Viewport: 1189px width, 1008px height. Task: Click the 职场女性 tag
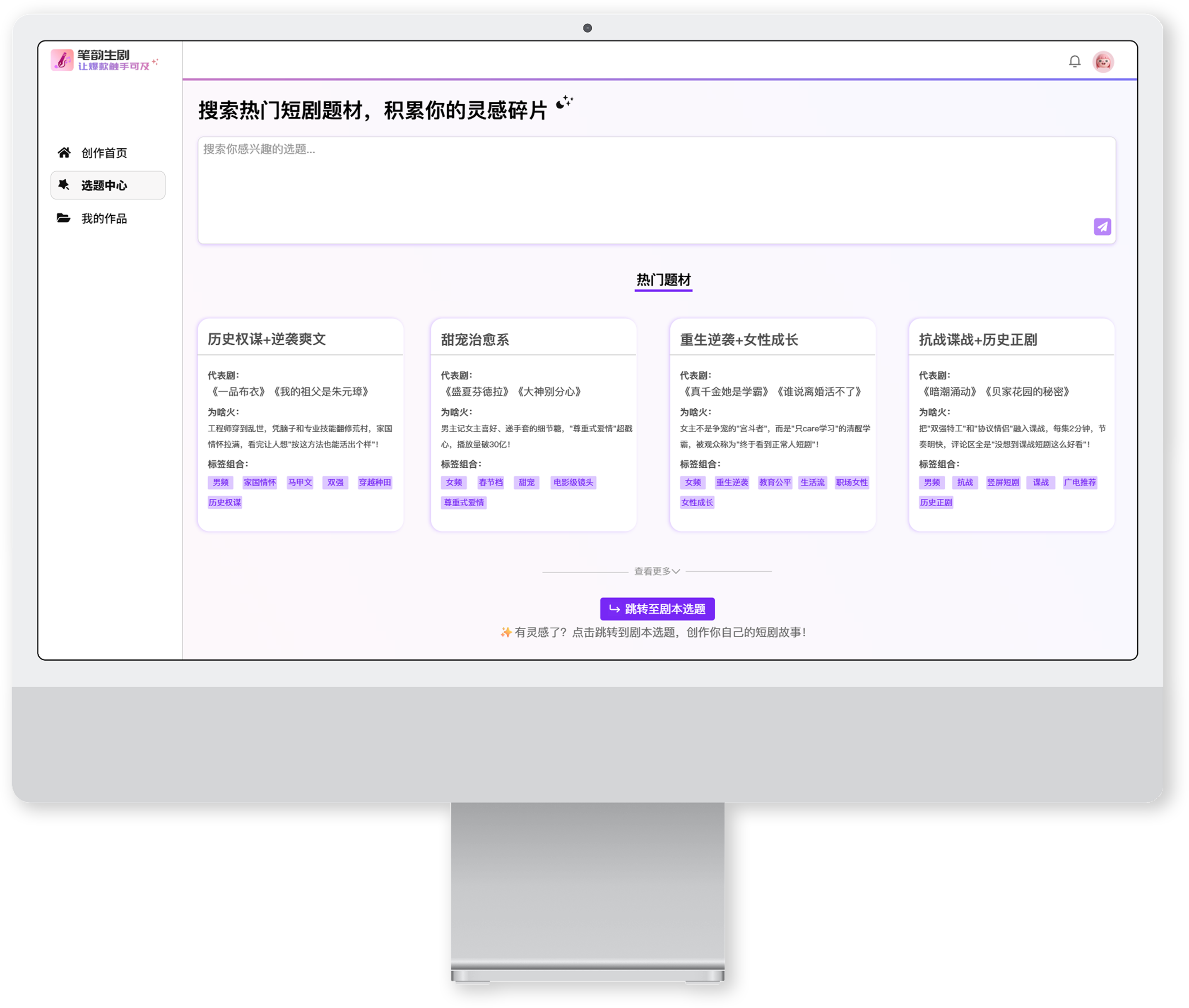tap(852, 482)
